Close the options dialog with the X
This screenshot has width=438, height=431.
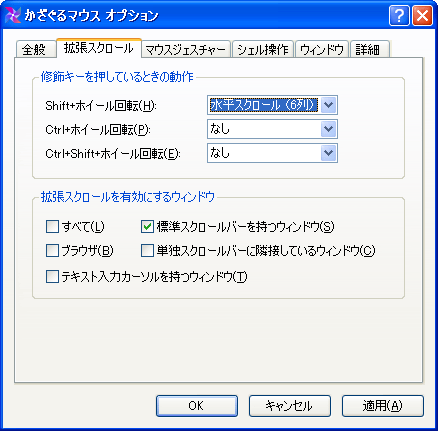(422, 15)
